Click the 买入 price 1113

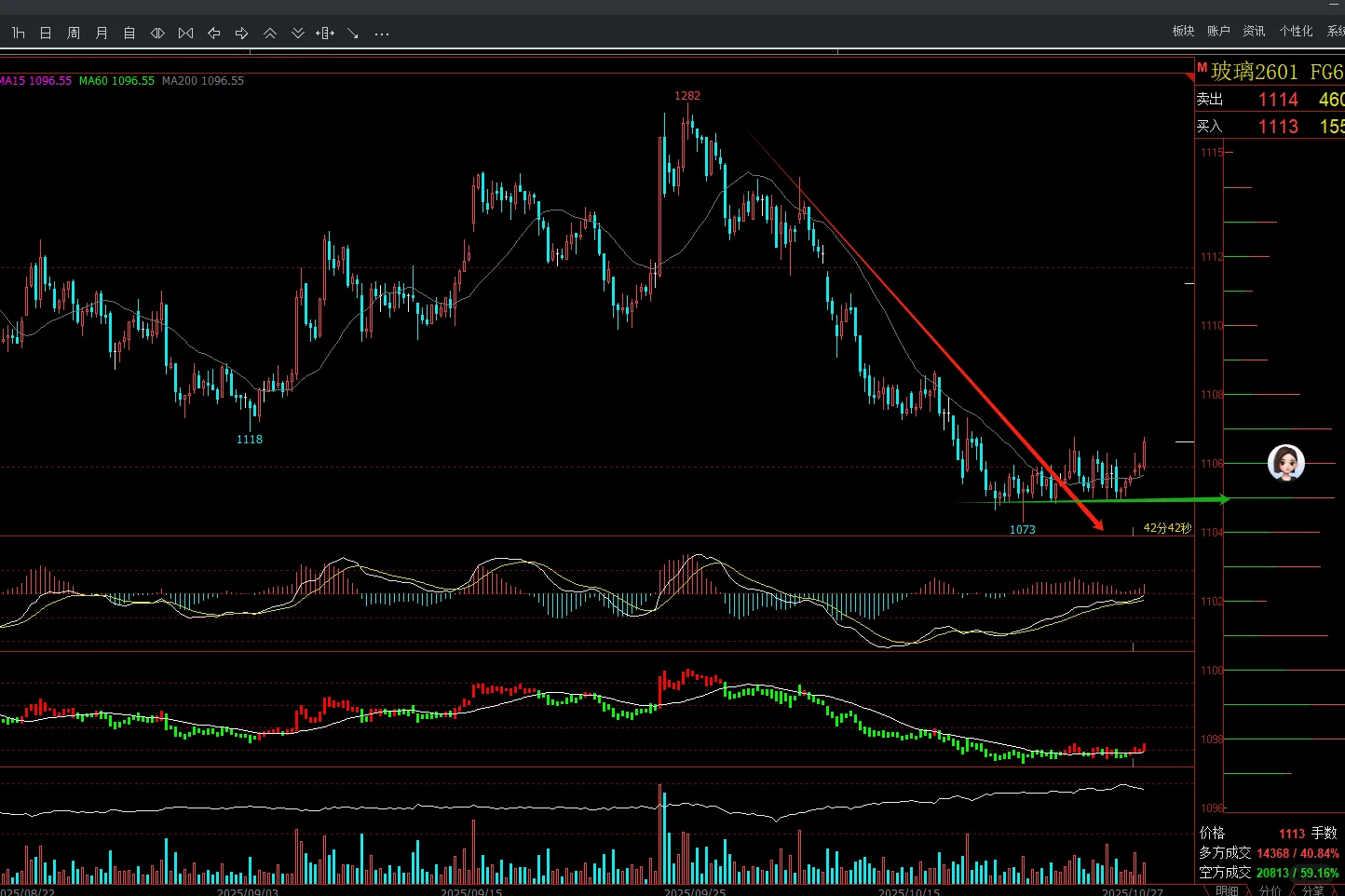[1278, 127]
